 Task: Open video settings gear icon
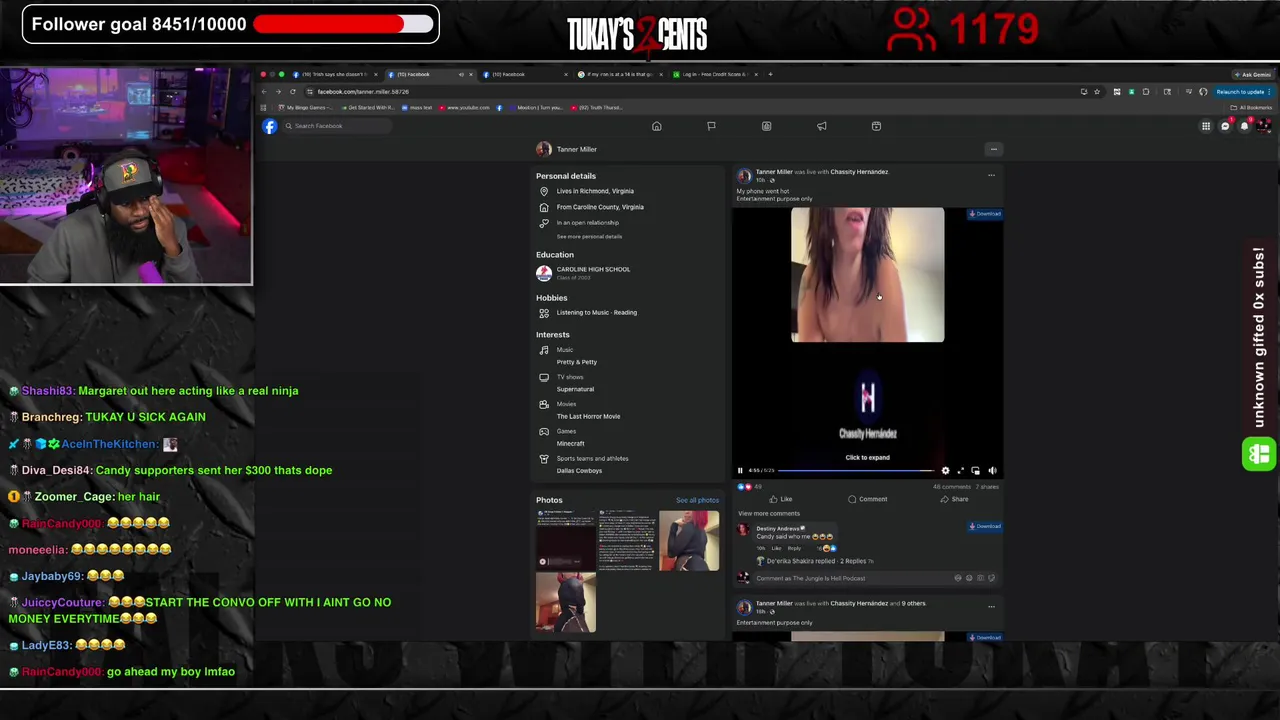945,470
